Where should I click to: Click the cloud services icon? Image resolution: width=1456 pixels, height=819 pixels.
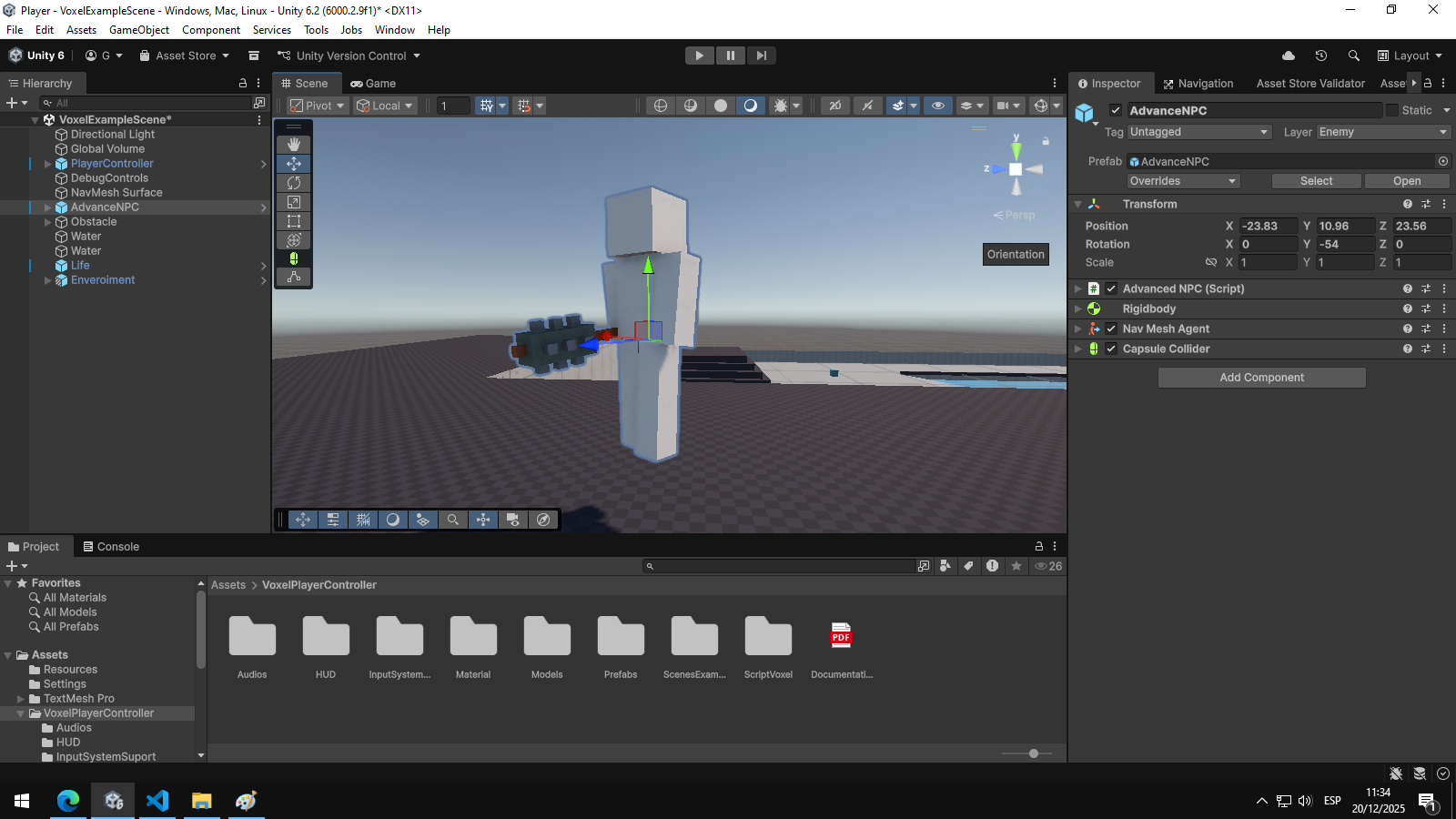pyautogui.click(x=1289, y=56)
